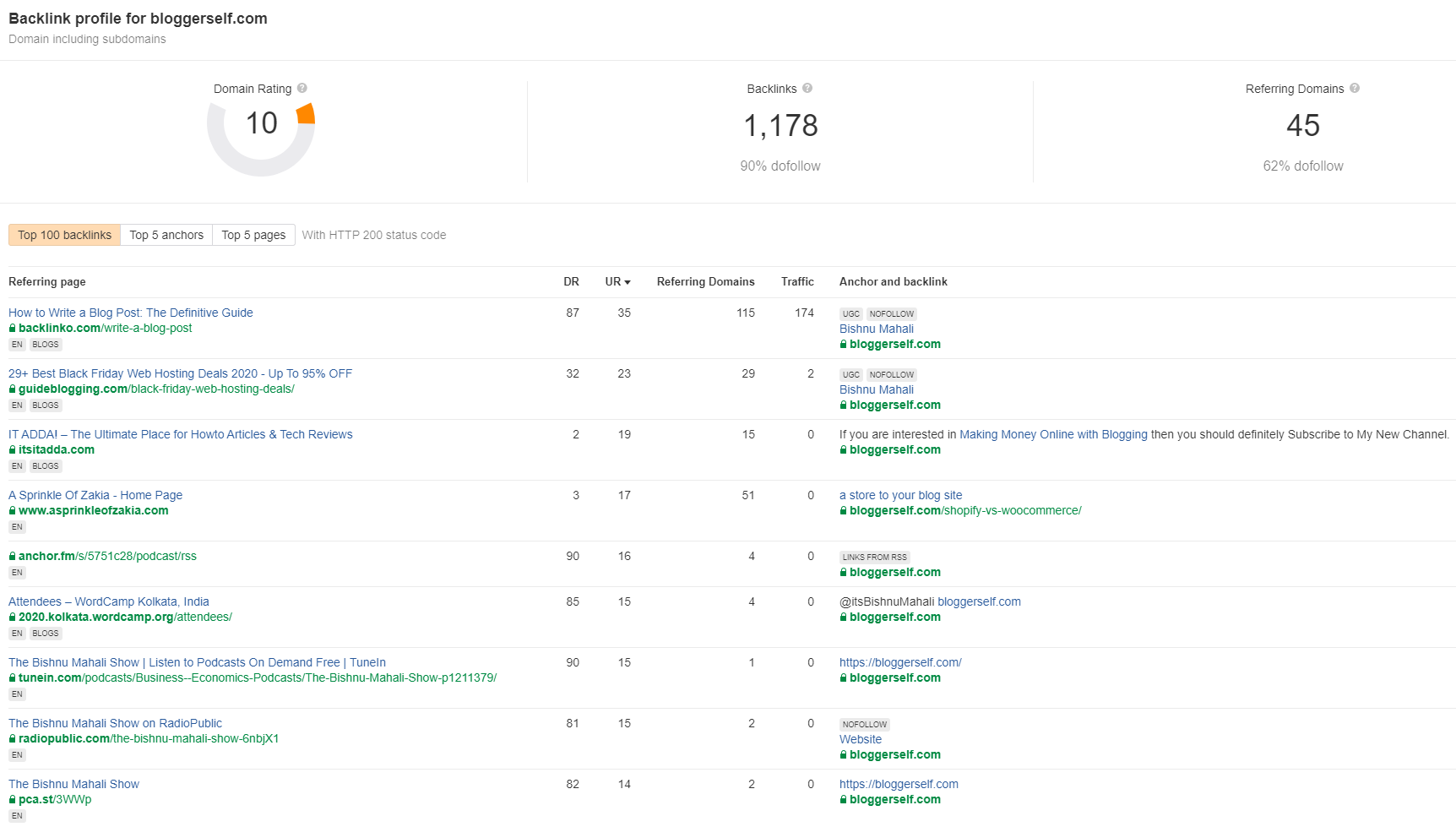This screenshot has height=827, width=1456.
Task: Open 29+ Best Black Friday Web Hosting Deals link
Action: (180, 373)
